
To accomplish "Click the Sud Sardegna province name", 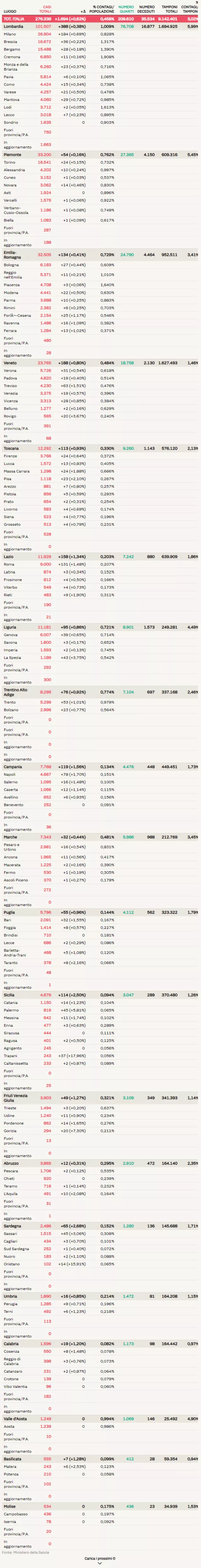I will 15,1249.
